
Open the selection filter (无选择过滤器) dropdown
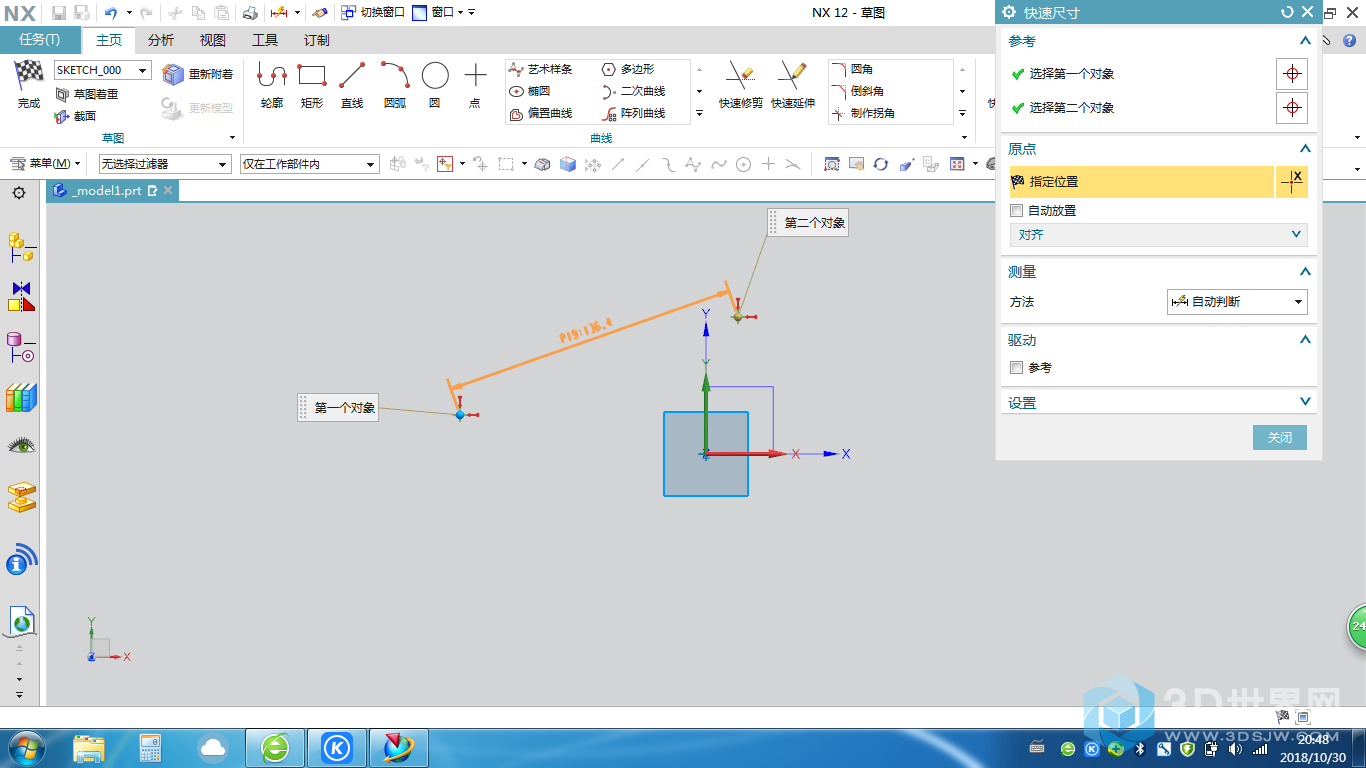164,164
